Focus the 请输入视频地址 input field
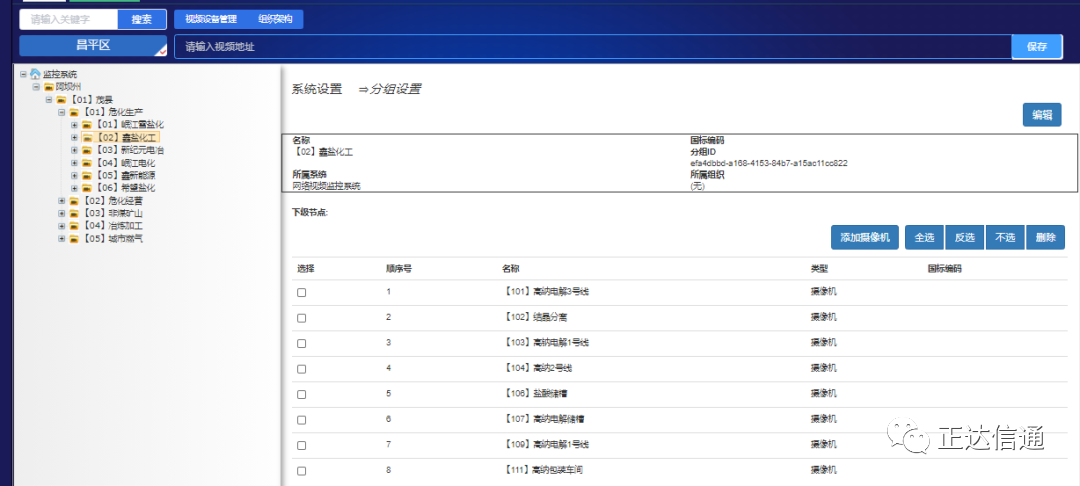Screen dimensions: 1080x486 click(x=593, y=47)
